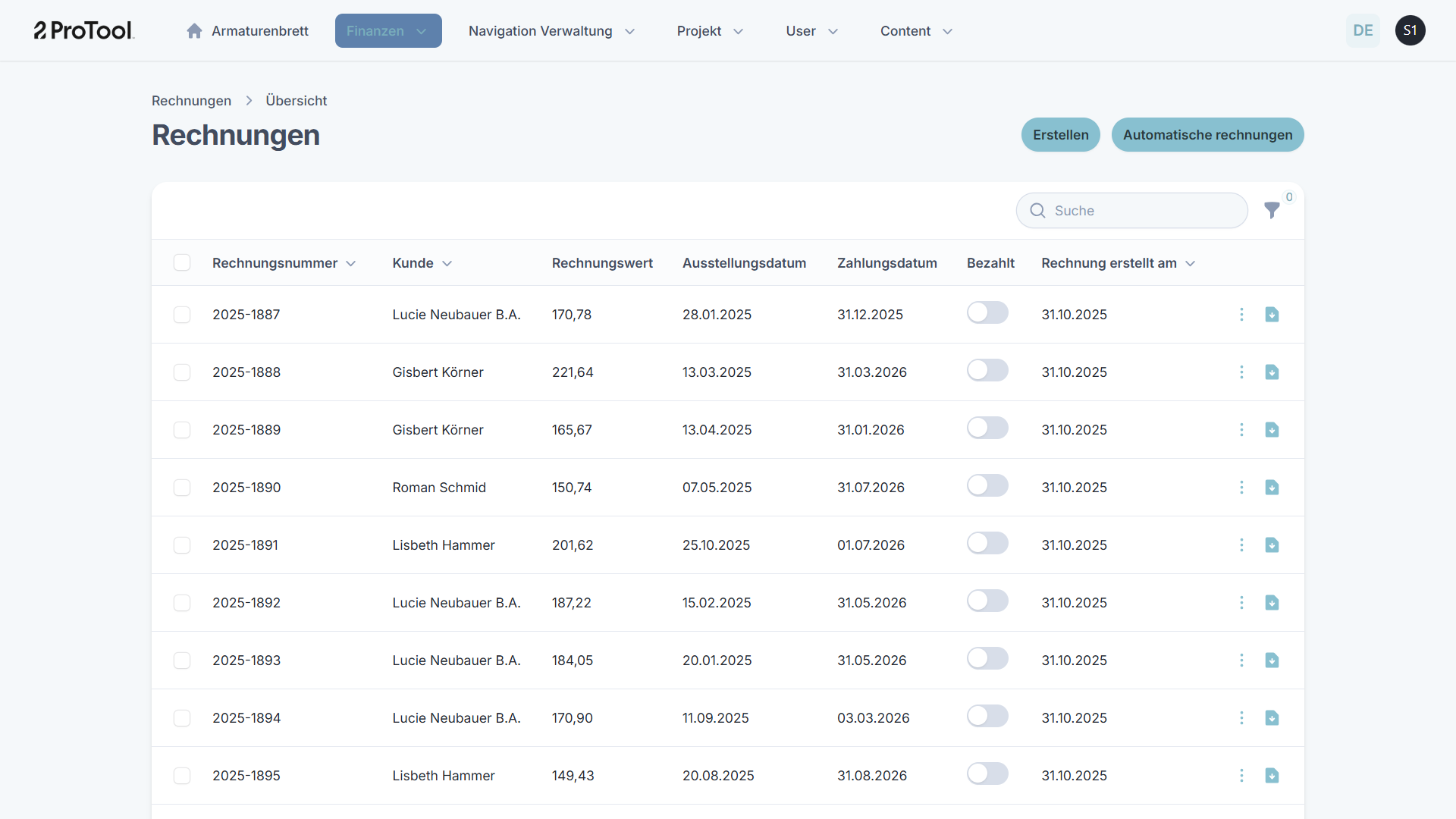Download invoice 2025-1894 file
The height and width of the screenshot is (819, 1456).
pos(1272,718)
